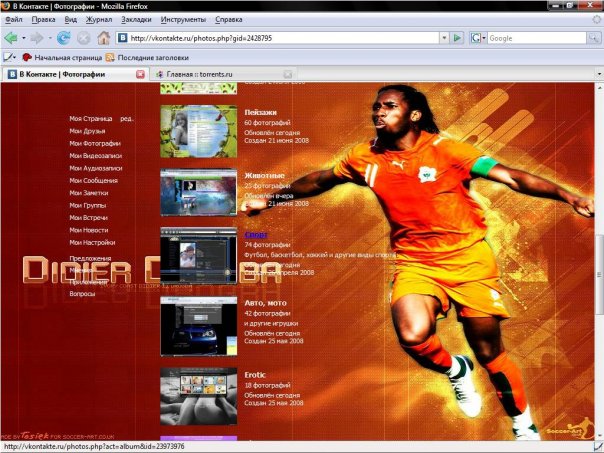The height and width of the screenshot is (453, 604).
Task: Click the Google search input field
Action: (537, 38)
